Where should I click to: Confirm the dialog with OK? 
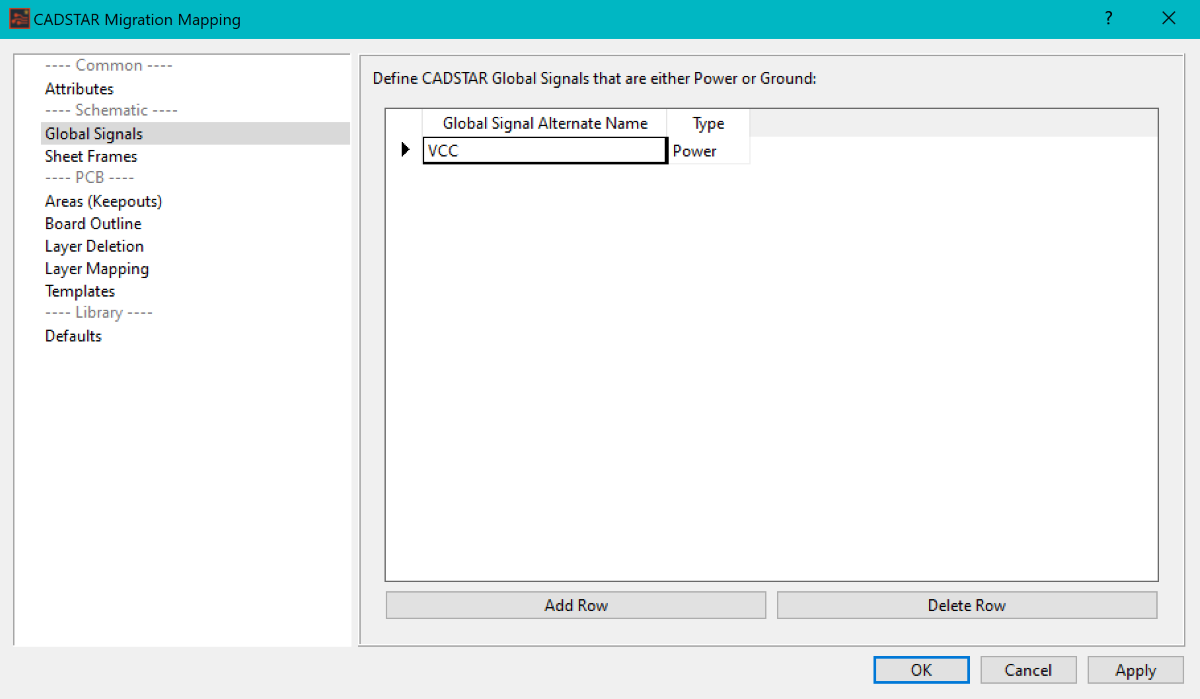coord(921,670)
